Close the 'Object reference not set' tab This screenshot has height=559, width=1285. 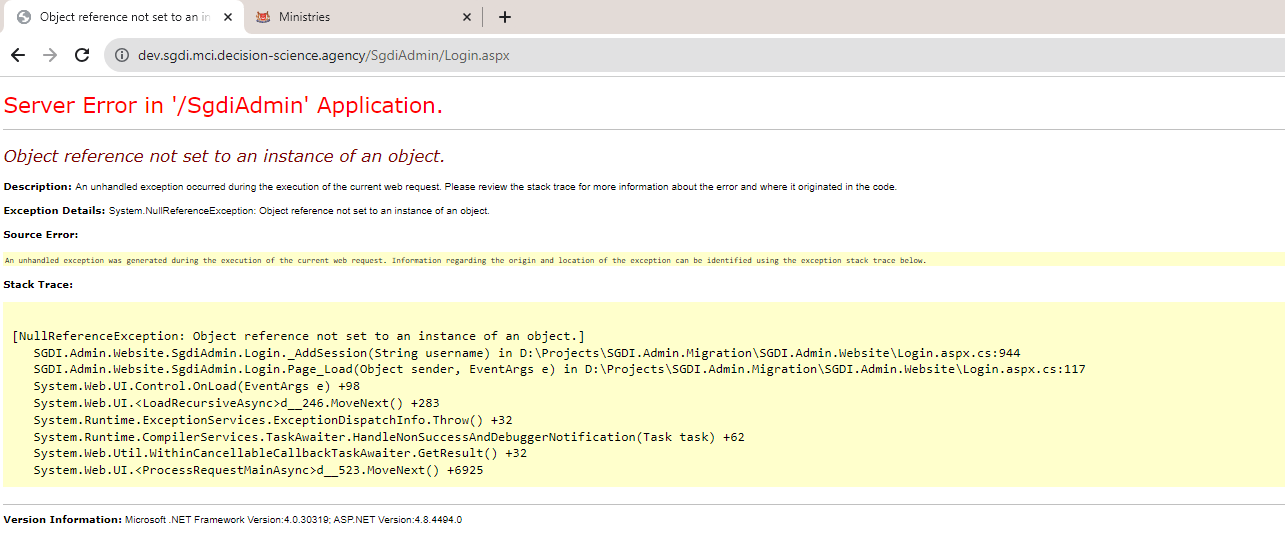point(227,17)
